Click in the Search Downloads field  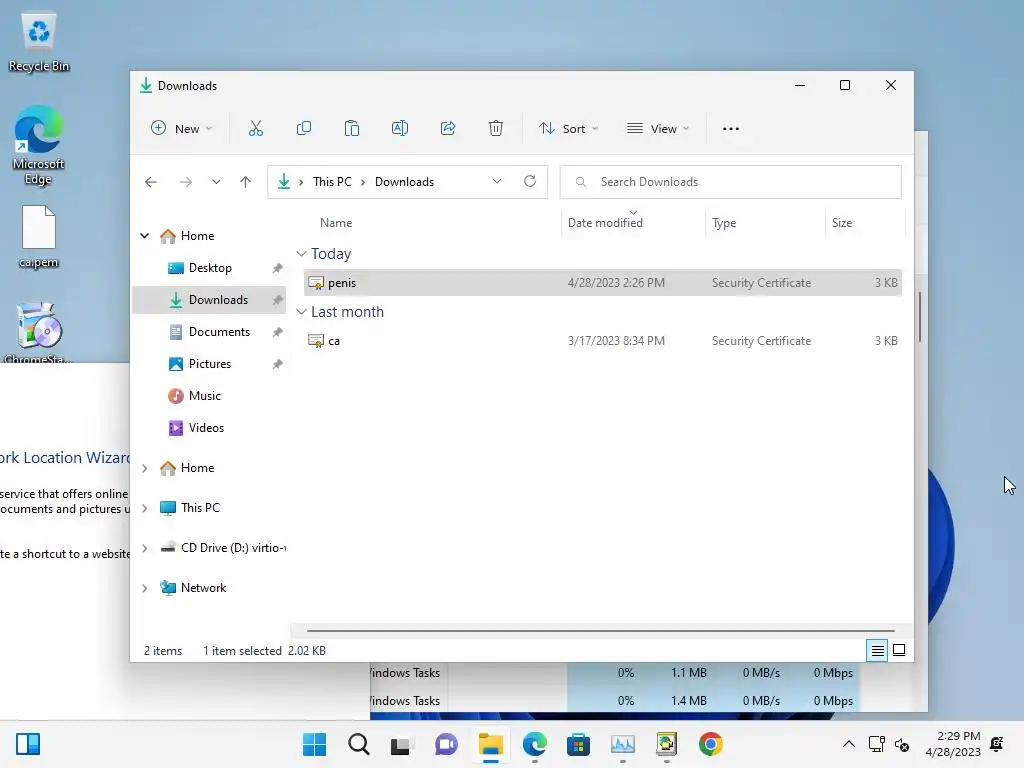point(731,182)
